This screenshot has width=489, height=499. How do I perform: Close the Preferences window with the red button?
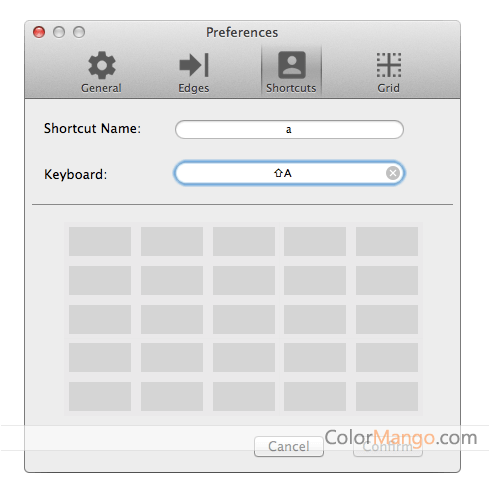point(39,32)
